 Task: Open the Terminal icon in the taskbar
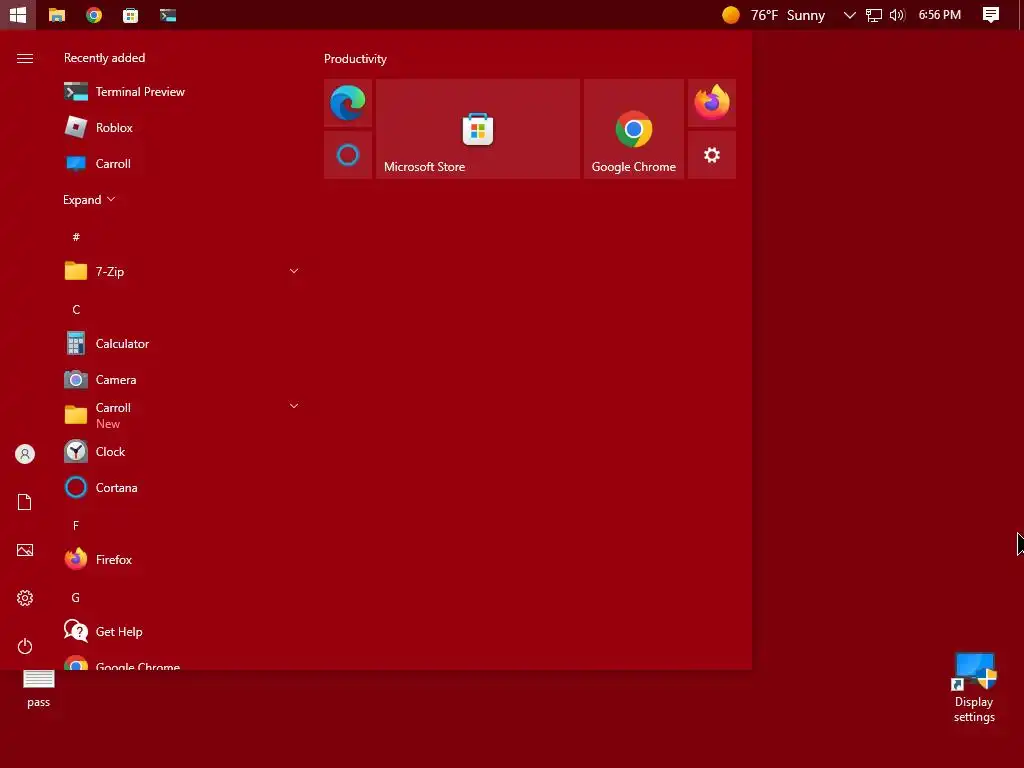(x=168, y=14)
